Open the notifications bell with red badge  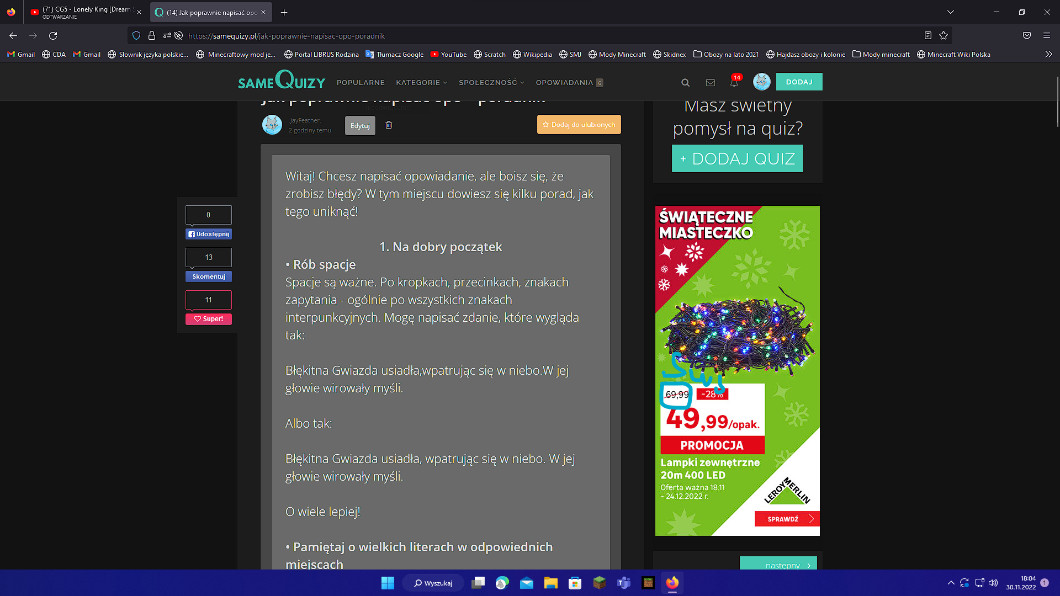point(734,82)
